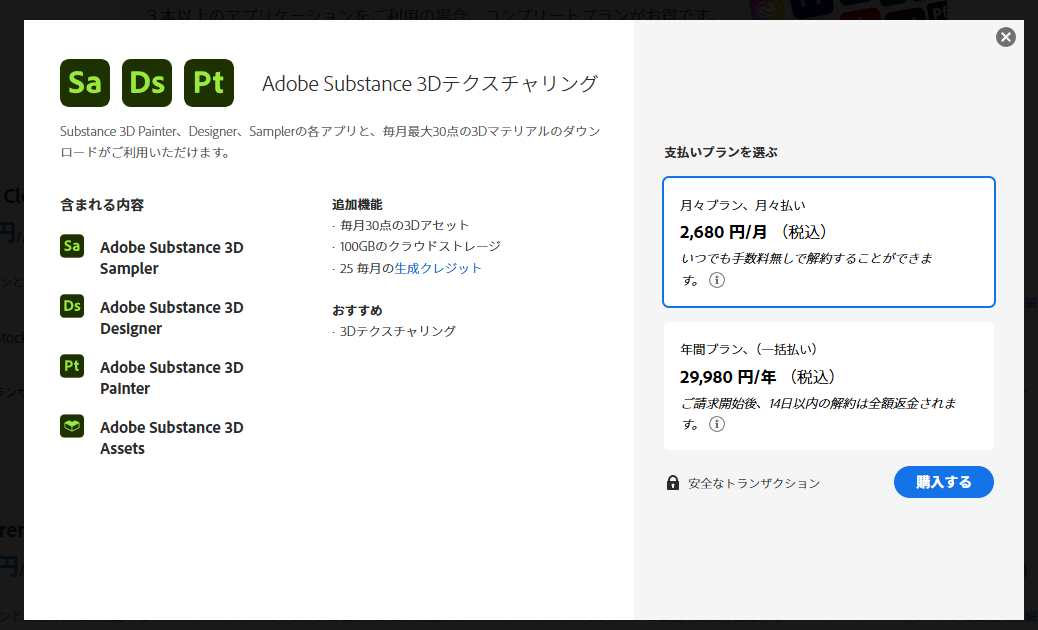Click the 3Dテクスチャリング recommendation line
This screenshot has height=630, width=1038.
[397, 331]
